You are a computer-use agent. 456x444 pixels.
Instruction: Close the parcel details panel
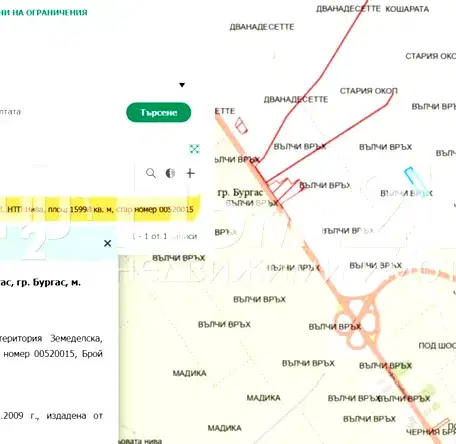point(107,243)
